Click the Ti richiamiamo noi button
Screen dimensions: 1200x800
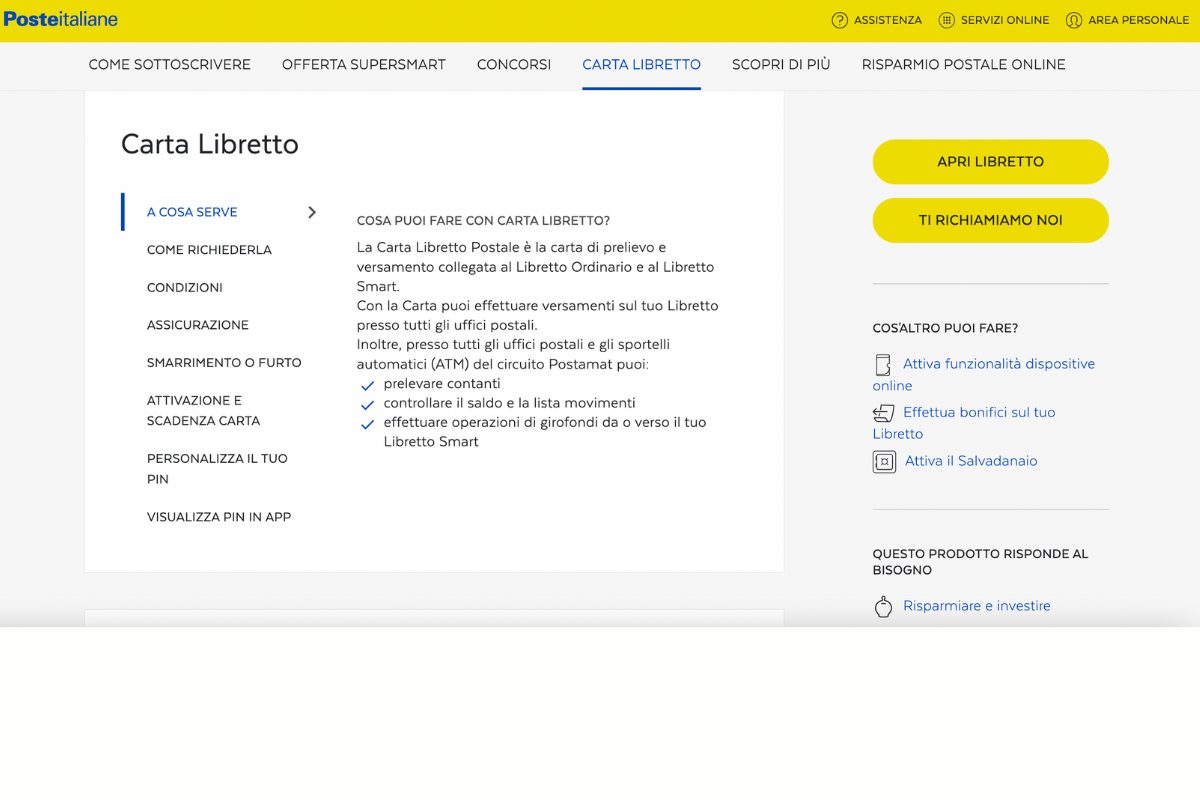coord(991,220)
